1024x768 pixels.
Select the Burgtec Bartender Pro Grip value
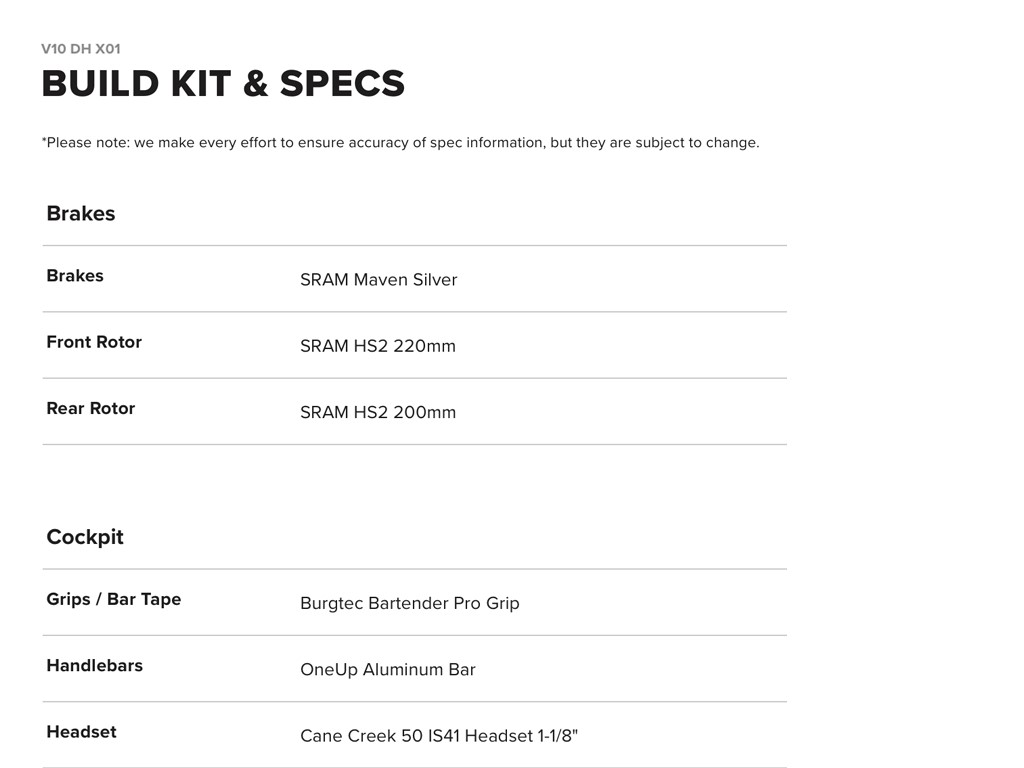[x=409, y=604]
